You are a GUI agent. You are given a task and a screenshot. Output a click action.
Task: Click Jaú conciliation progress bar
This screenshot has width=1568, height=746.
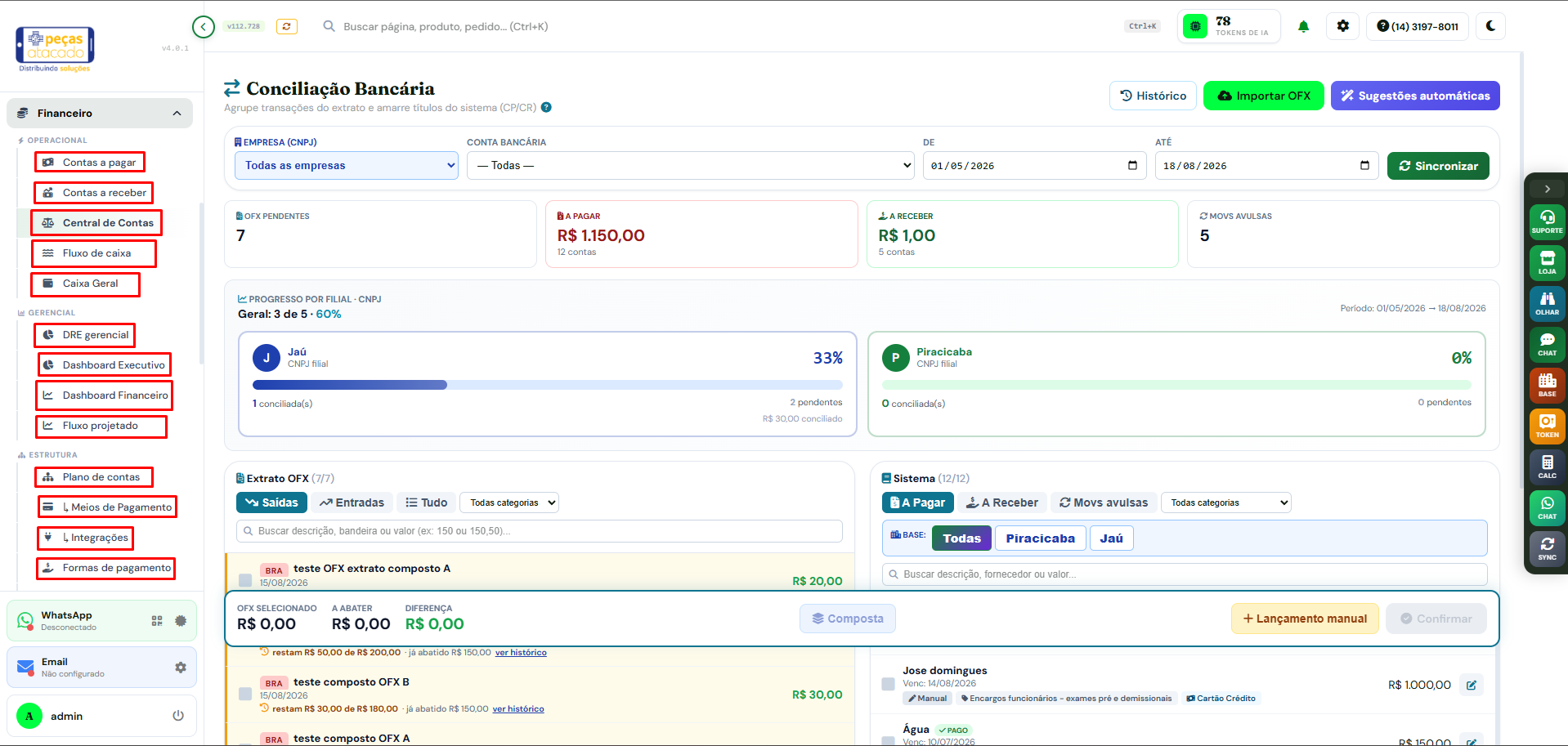coord(547,385)
